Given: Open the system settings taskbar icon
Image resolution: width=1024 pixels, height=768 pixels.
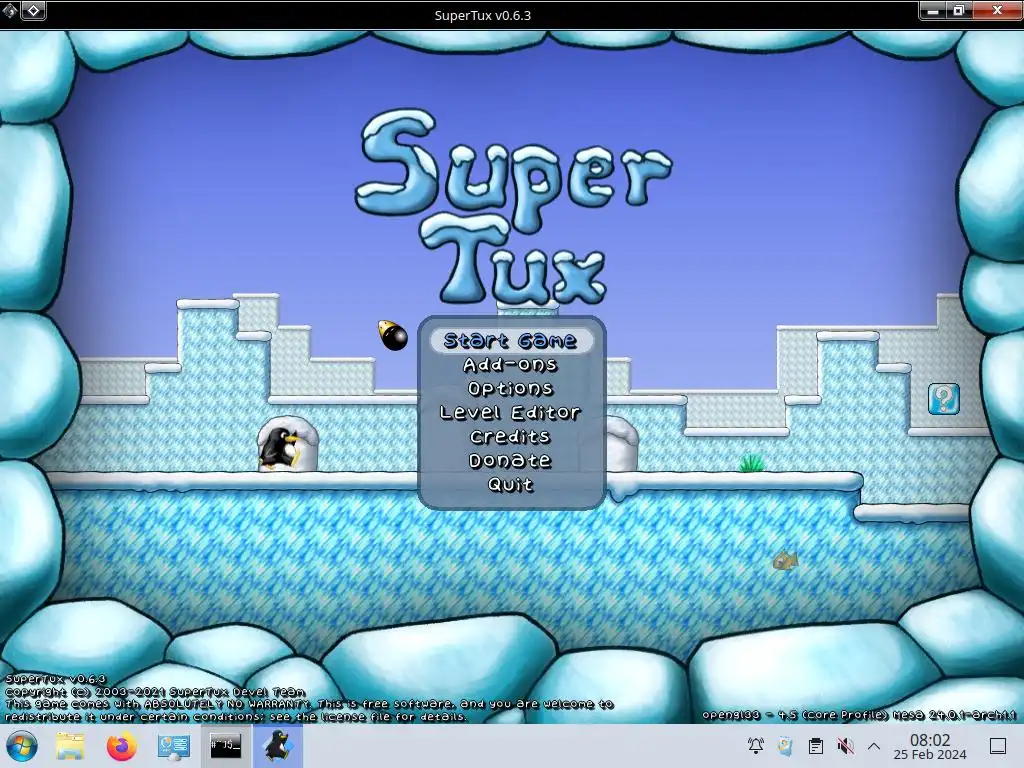Looking at the screenshot, I should click(173, 746).
